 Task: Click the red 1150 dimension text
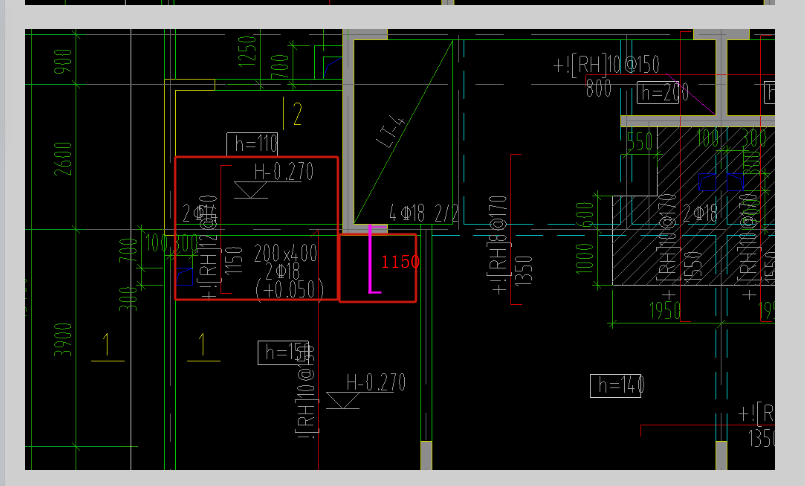click(x=400, y=262)
